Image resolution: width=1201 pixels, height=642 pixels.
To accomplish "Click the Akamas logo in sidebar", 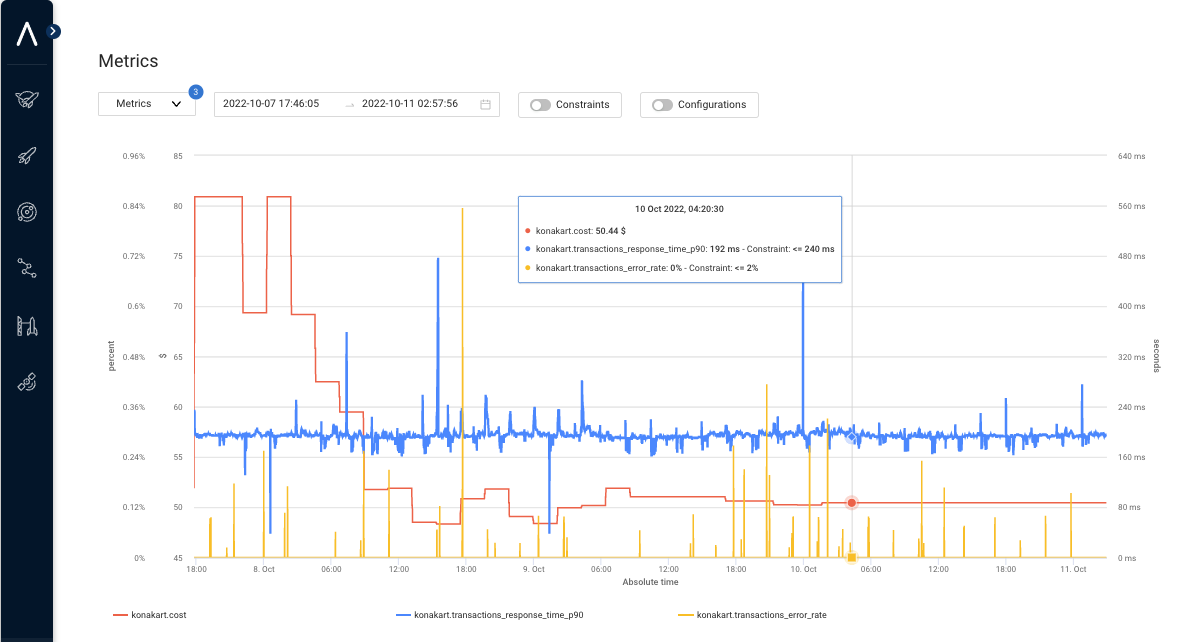I will [27, 33].
